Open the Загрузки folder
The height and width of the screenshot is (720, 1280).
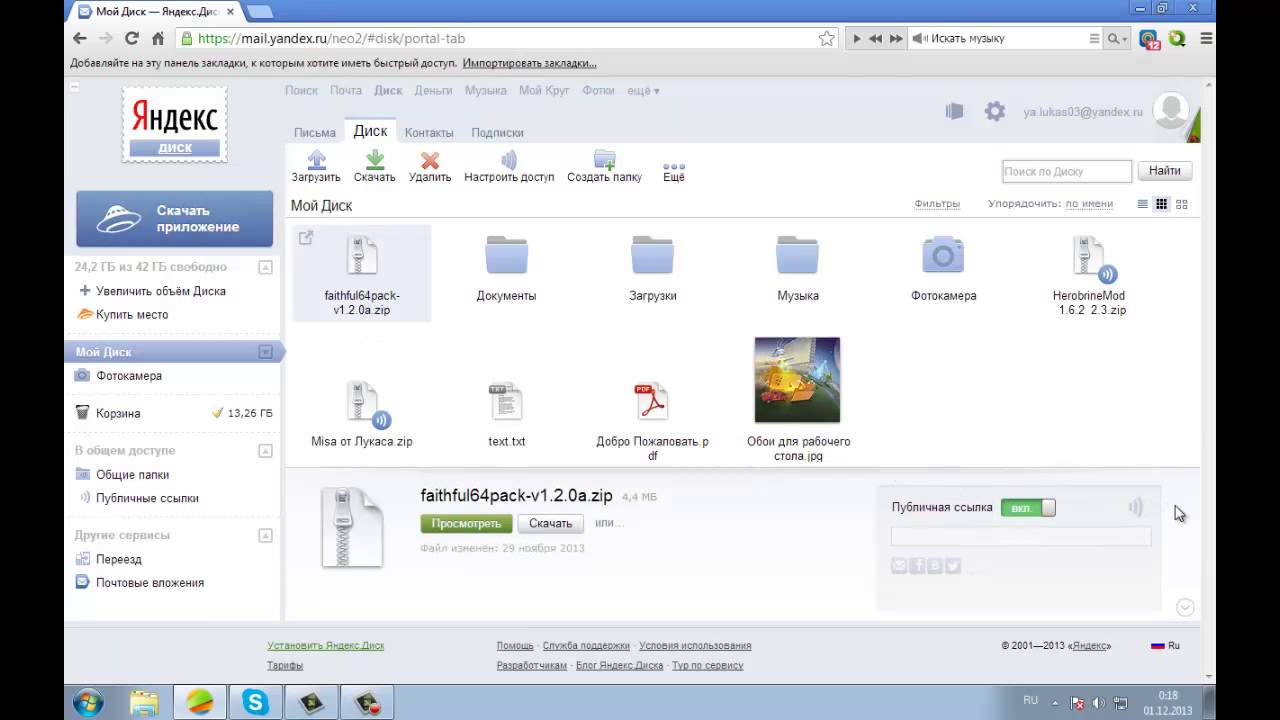pos(653,268)
